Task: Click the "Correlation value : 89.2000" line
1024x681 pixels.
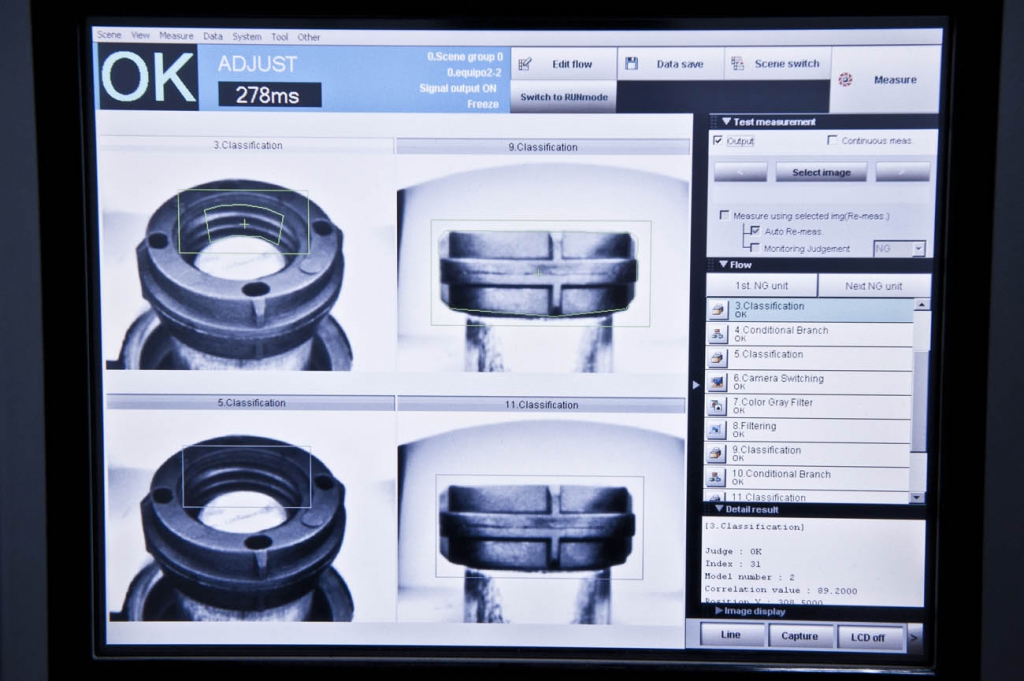Action: 780,590
